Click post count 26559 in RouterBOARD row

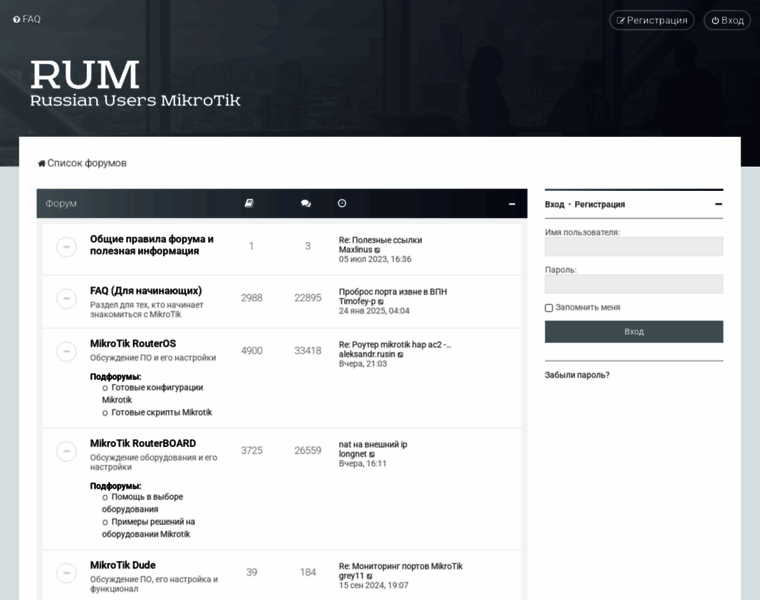click(x=308, y=451)
